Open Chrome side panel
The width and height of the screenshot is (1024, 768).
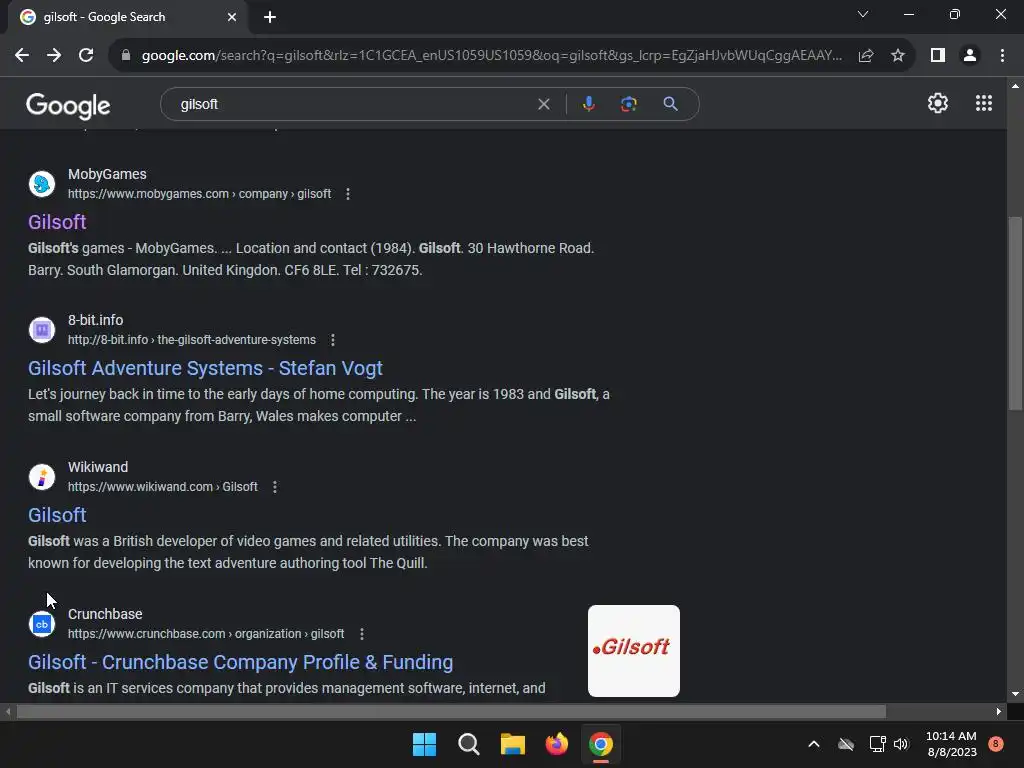938,56
